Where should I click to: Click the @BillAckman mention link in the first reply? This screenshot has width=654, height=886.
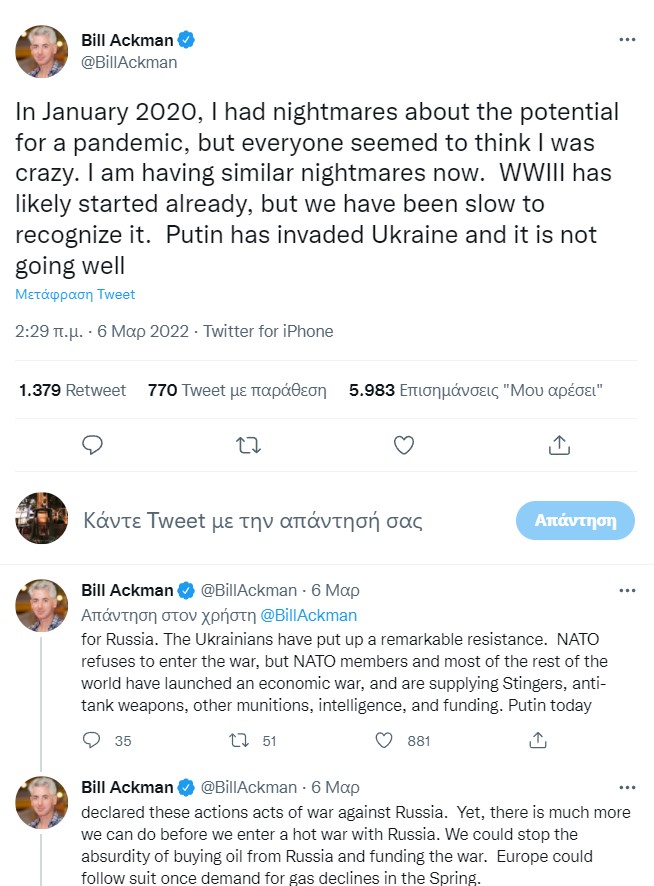pyautogui.click(x=308, y=615)
